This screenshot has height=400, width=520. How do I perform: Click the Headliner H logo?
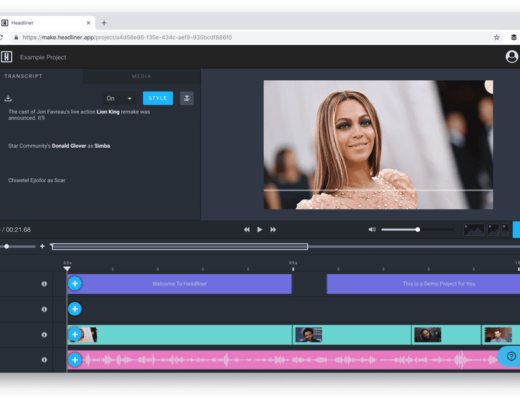(x=6, y=57)
